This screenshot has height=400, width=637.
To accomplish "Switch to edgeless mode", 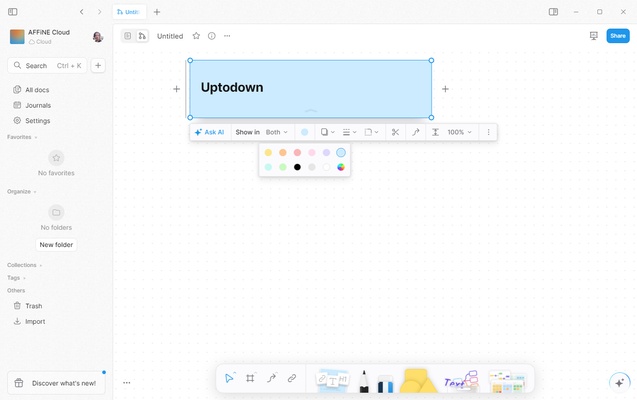I will tap(142, 36).
